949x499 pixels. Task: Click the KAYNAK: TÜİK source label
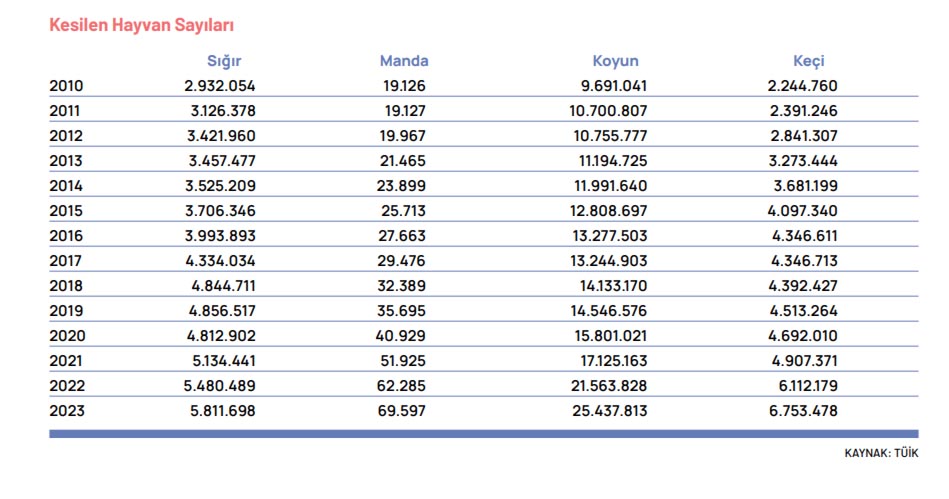pos(881,453)
